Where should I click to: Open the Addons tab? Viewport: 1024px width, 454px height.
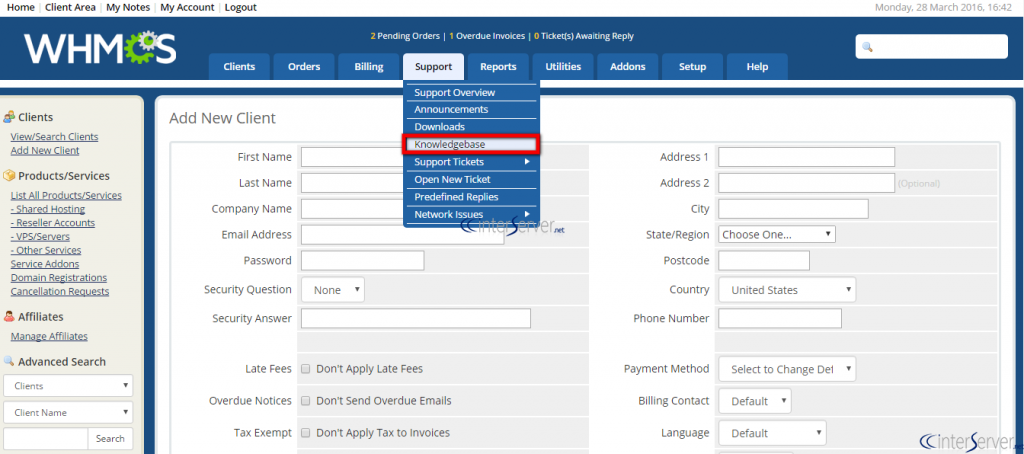[x=628, y=67]
